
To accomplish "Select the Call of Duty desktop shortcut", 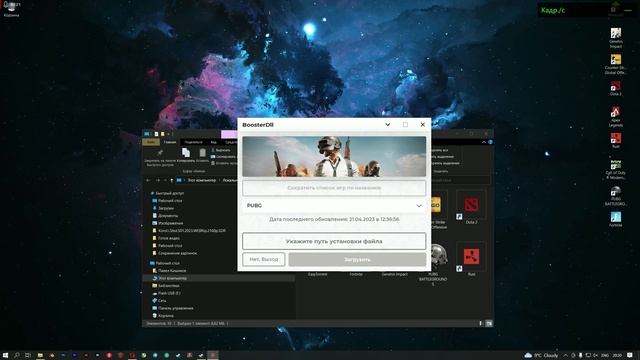I will point(616,169).
